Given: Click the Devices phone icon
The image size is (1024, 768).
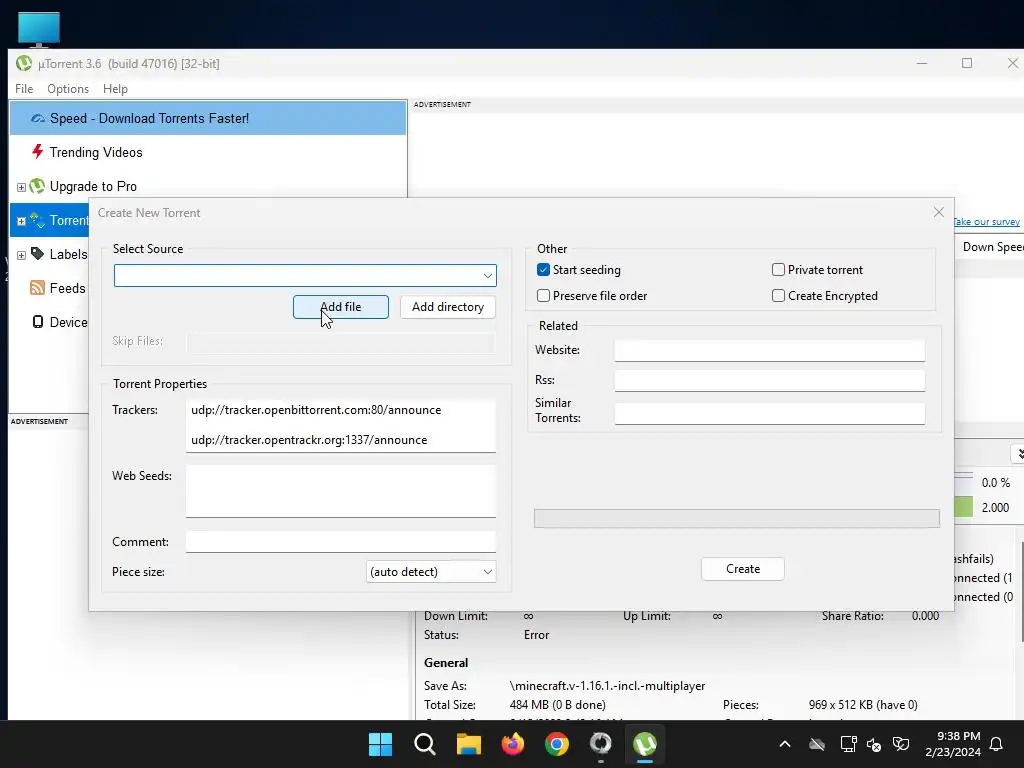Looking at the screenshot, I should click(x=38, y=322).
